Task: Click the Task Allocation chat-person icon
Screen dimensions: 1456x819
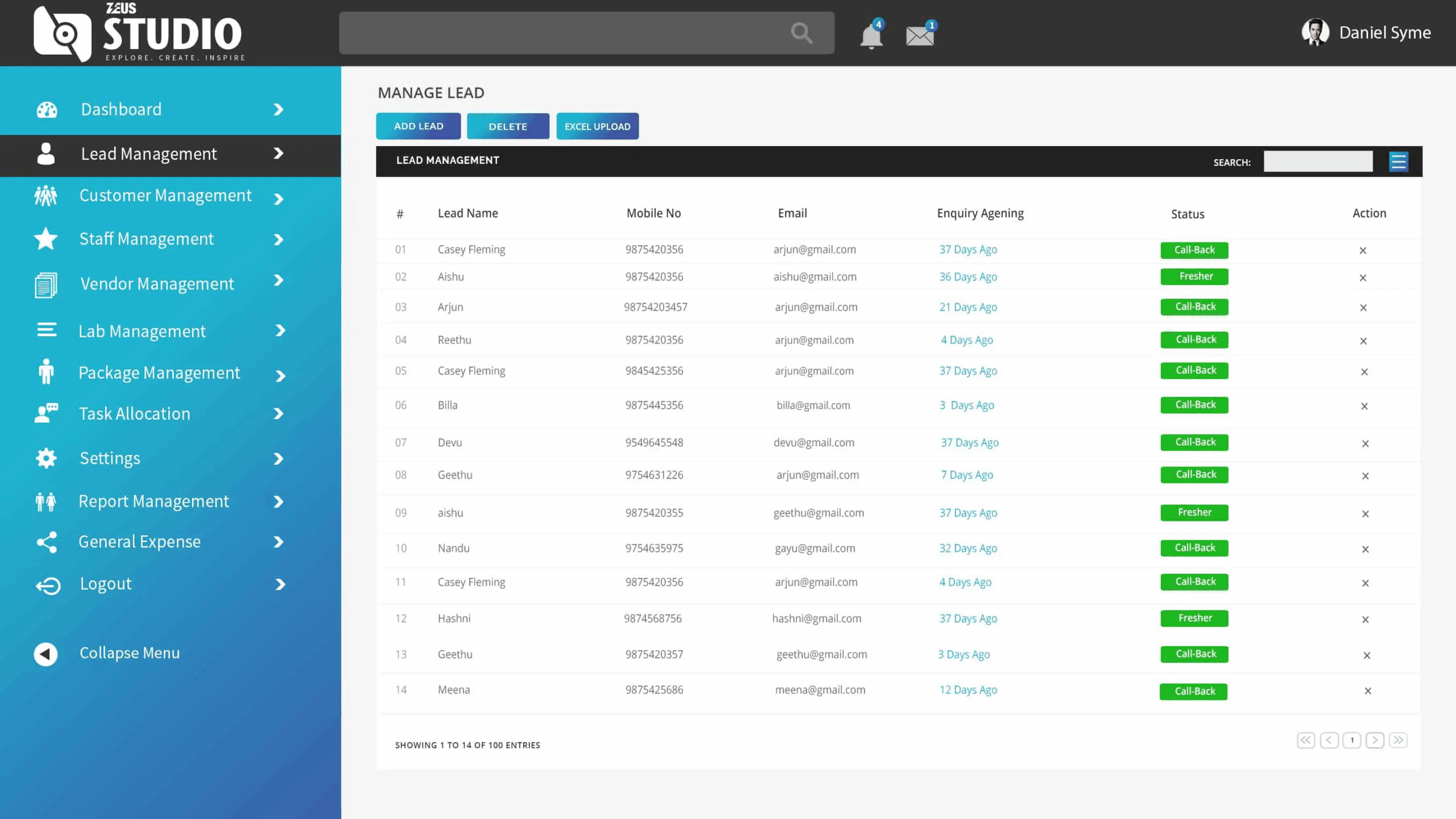Action: [x=46, y=413]
